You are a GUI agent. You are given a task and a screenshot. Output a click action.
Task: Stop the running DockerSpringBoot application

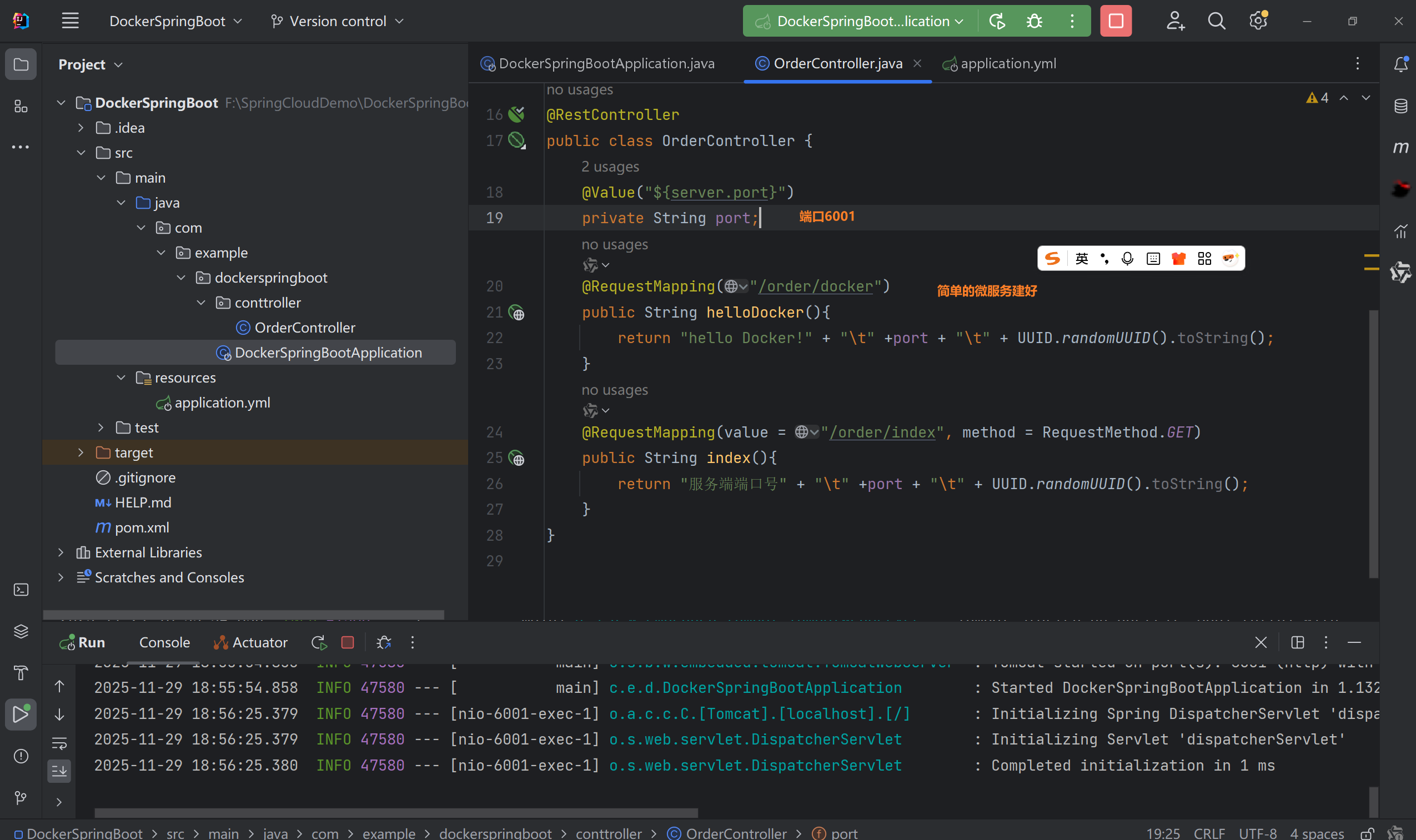(1116, 21)
